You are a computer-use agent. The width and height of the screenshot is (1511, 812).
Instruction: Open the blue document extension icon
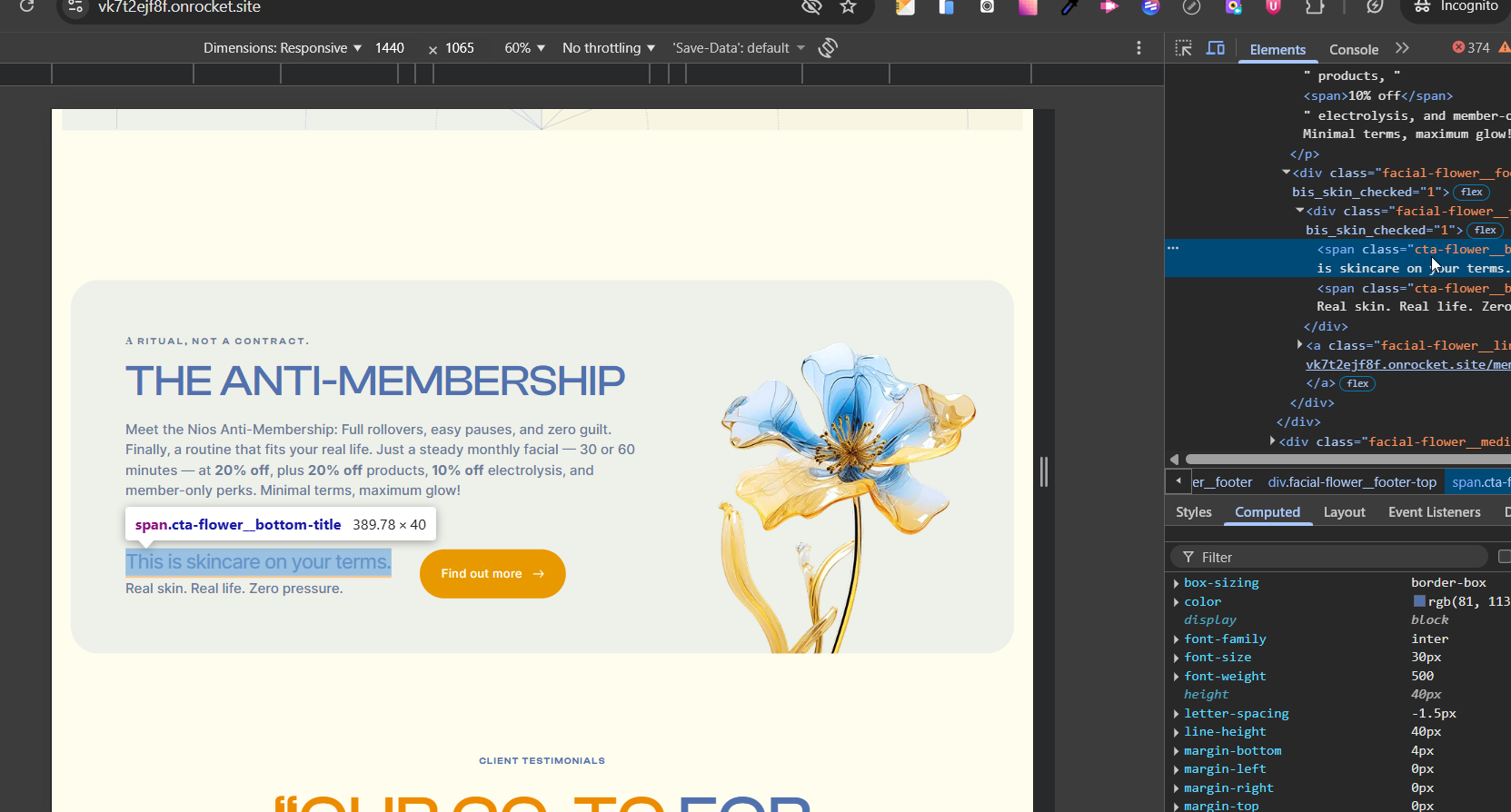click(x=947, y=7)
